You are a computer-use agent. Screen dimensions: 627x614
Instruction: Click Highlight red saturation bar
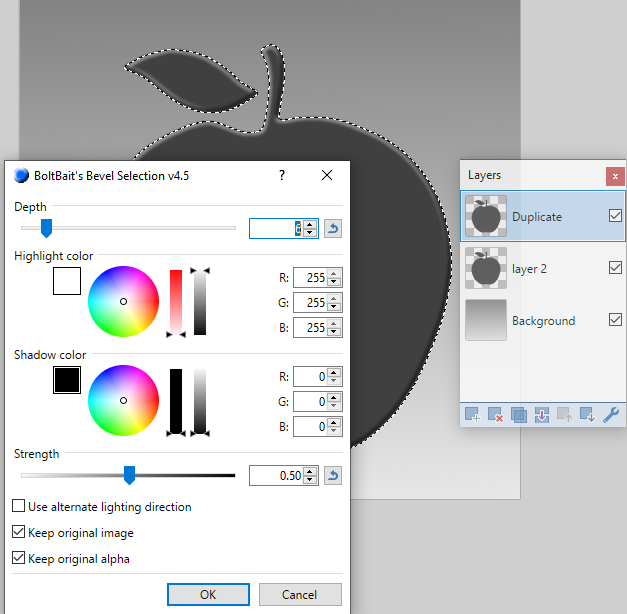click(176, 302)
